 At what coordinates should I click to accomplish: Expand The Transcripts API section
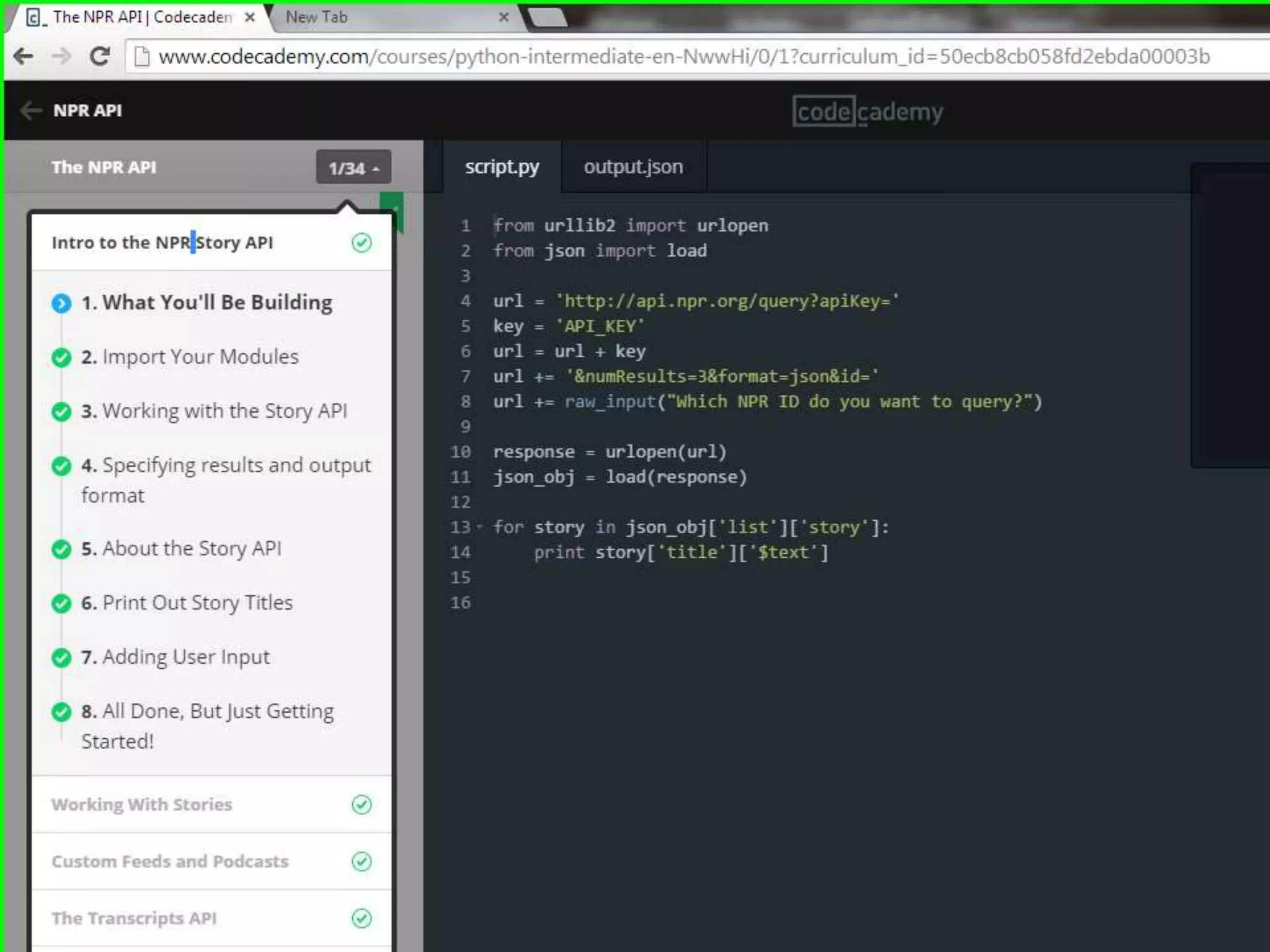211,918
